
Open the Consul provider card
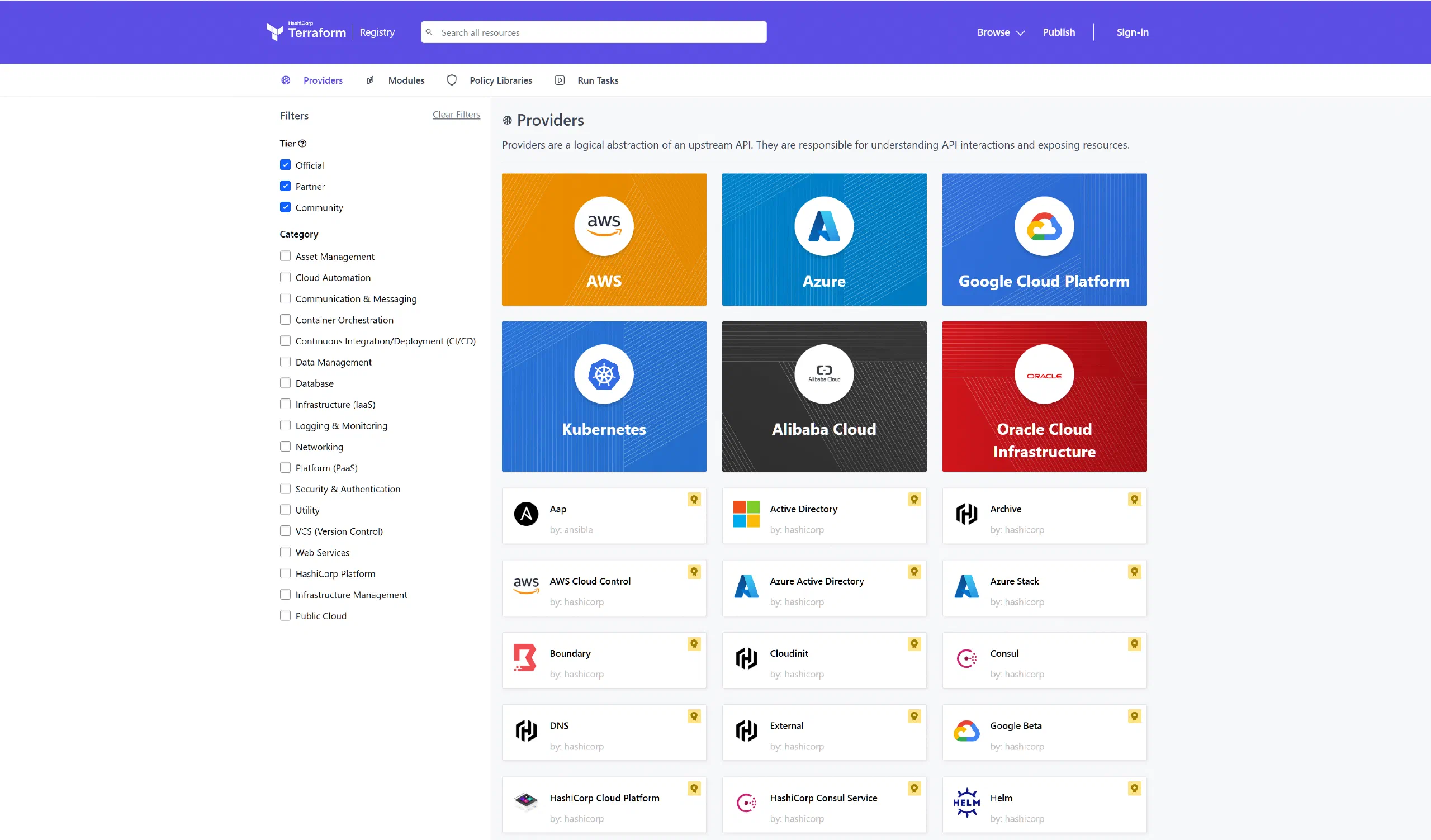pos(1044,660)
